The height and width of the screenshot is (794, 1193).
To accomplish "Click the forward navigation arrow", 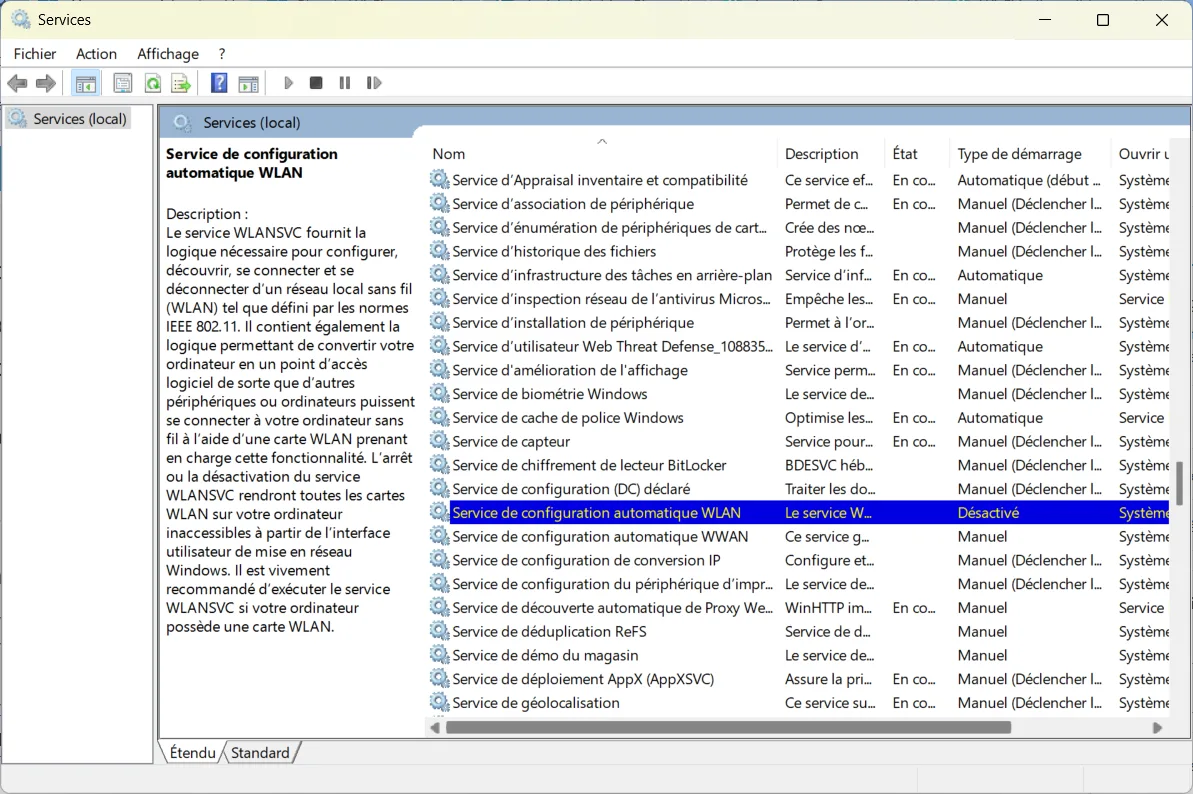I will 46,82.
